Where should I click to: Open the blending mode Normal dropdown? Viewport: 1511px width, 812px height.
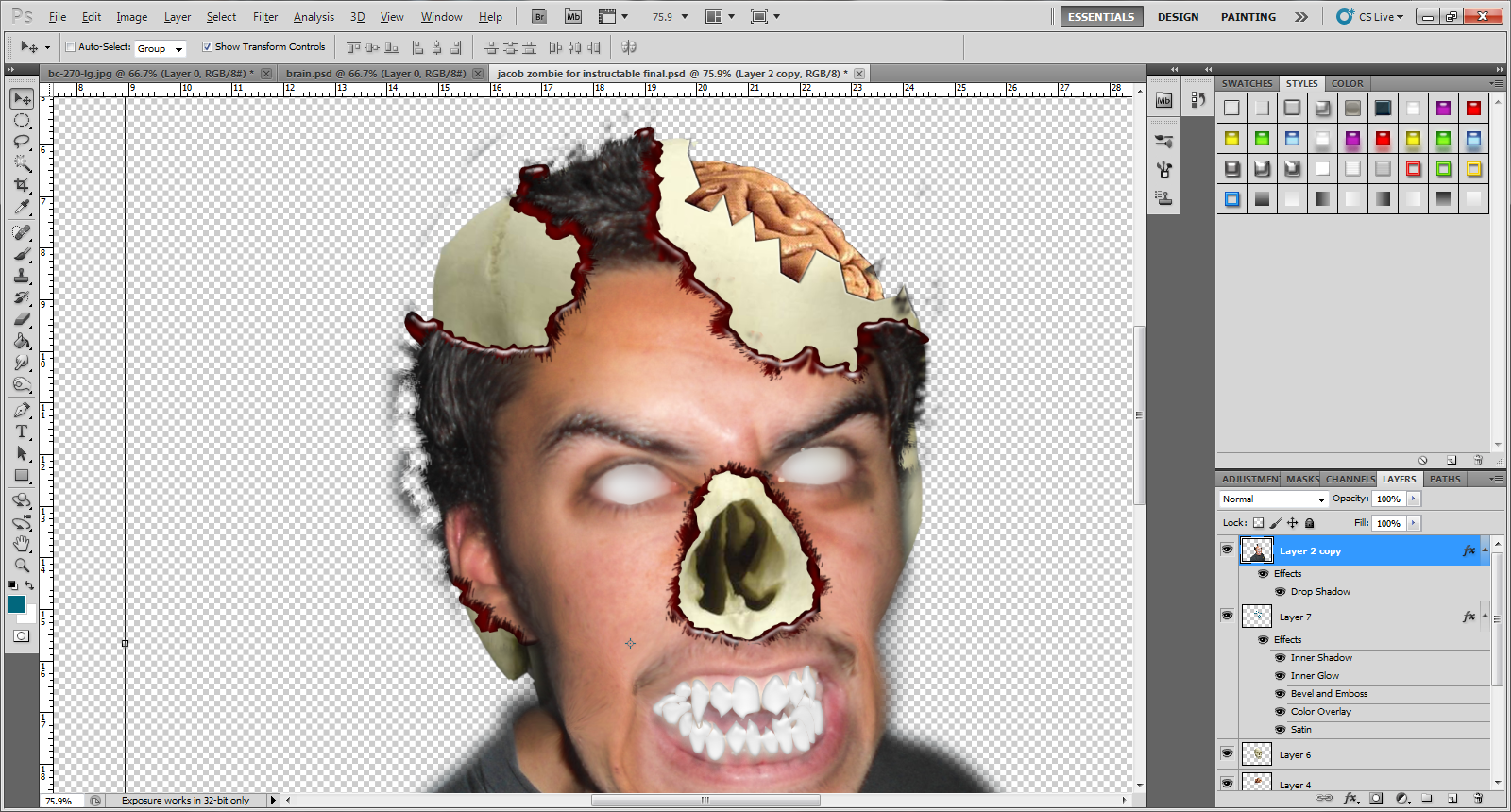[1273, 499]
